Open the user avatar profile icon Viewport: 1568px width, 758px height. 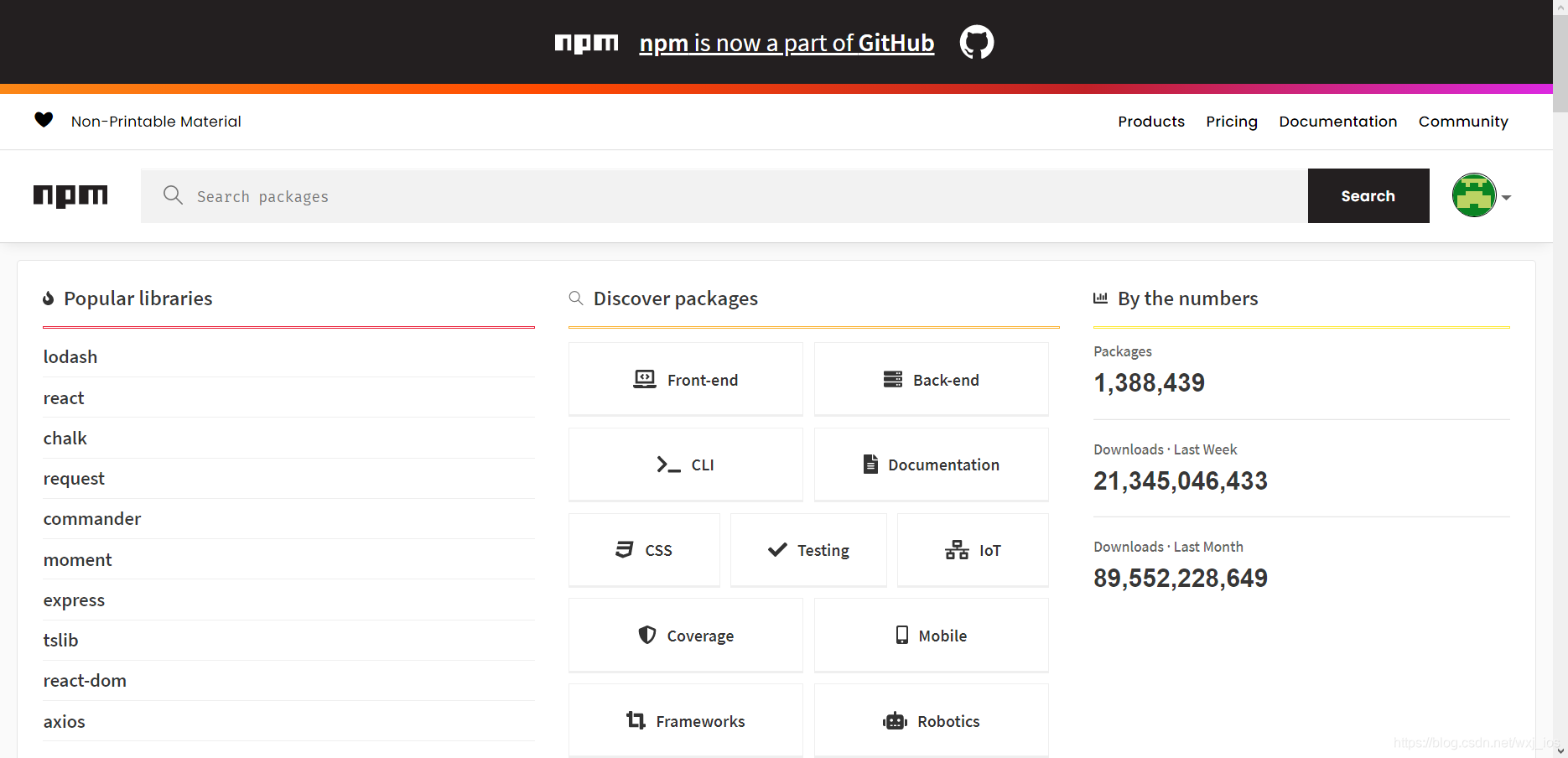1474,195
